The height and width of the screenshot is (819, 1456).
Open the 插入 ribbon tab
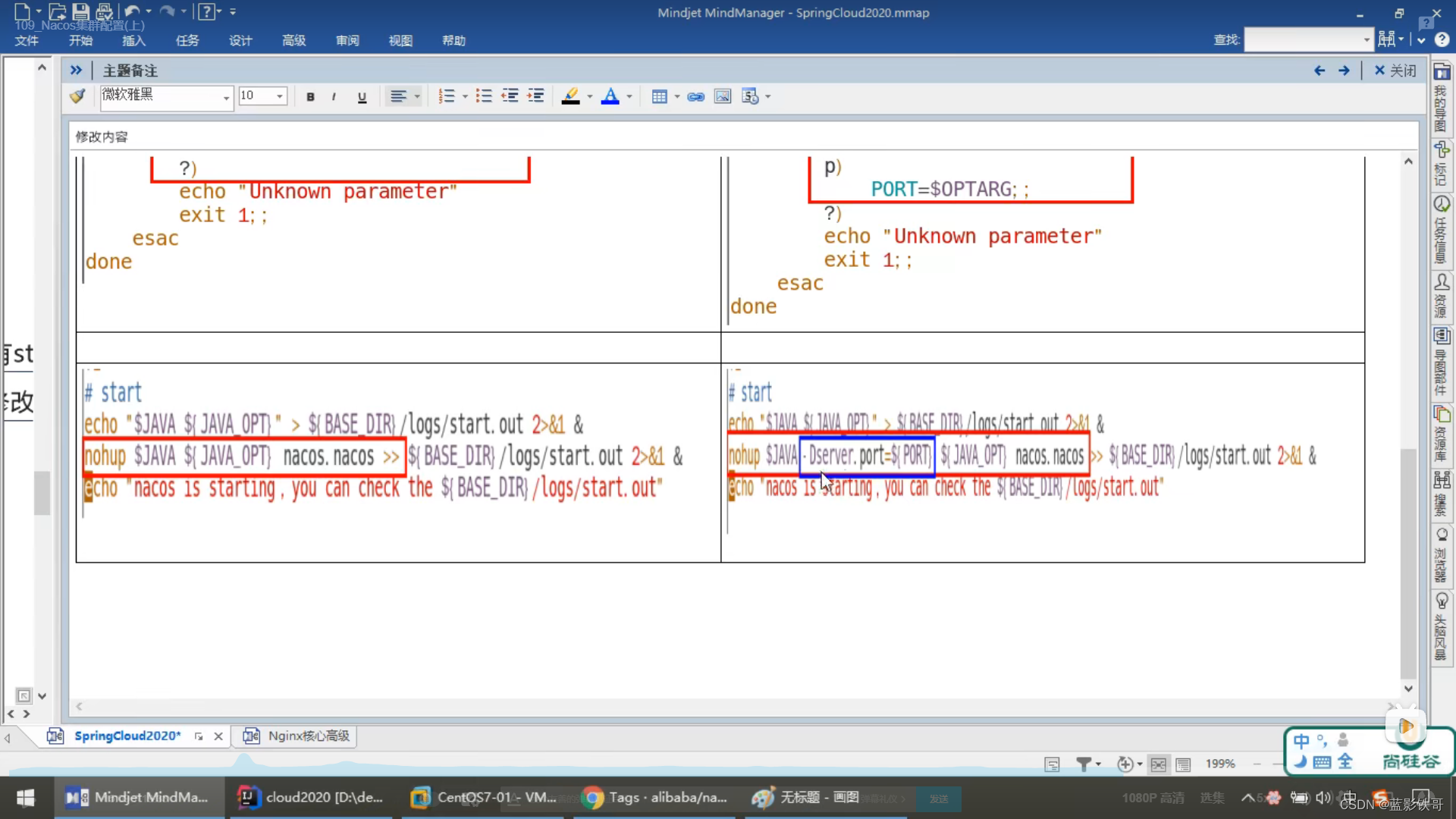133,41
